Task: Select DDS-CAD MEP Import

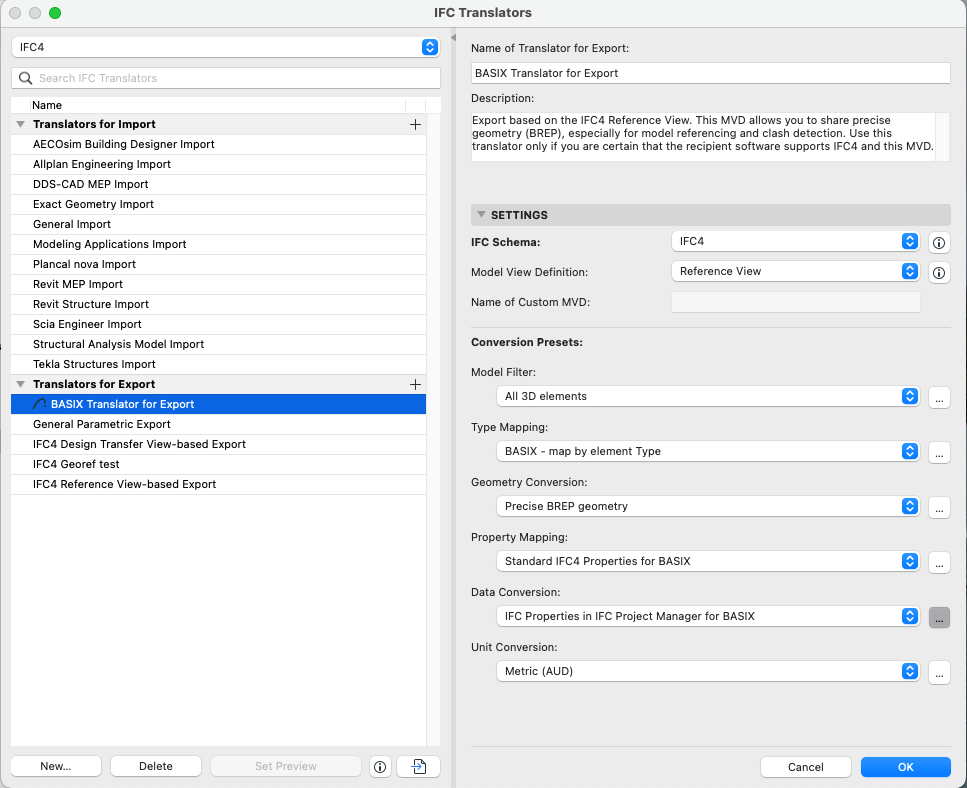Action: pos(218,184)
